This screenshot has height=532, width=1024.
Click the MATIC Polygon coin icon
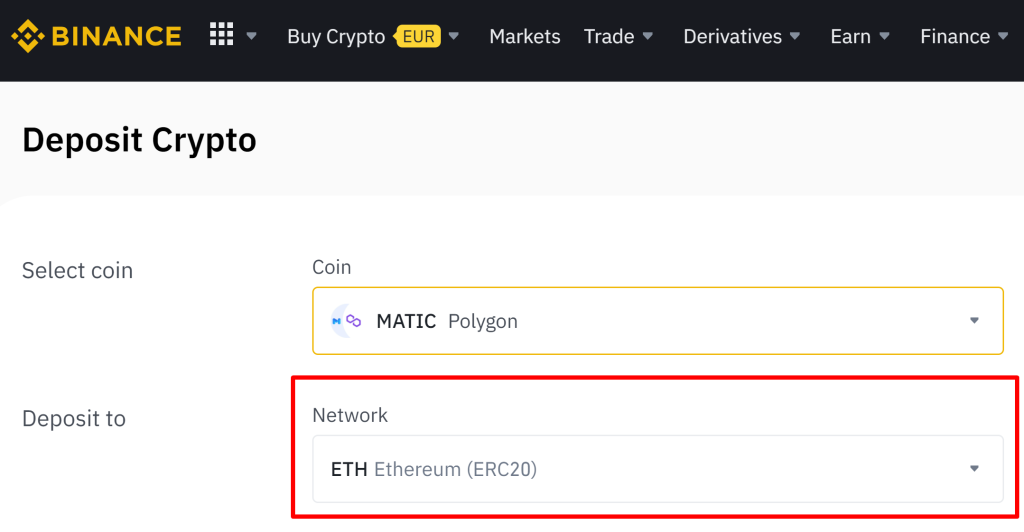pyautogui.click(x=346, y=321)
